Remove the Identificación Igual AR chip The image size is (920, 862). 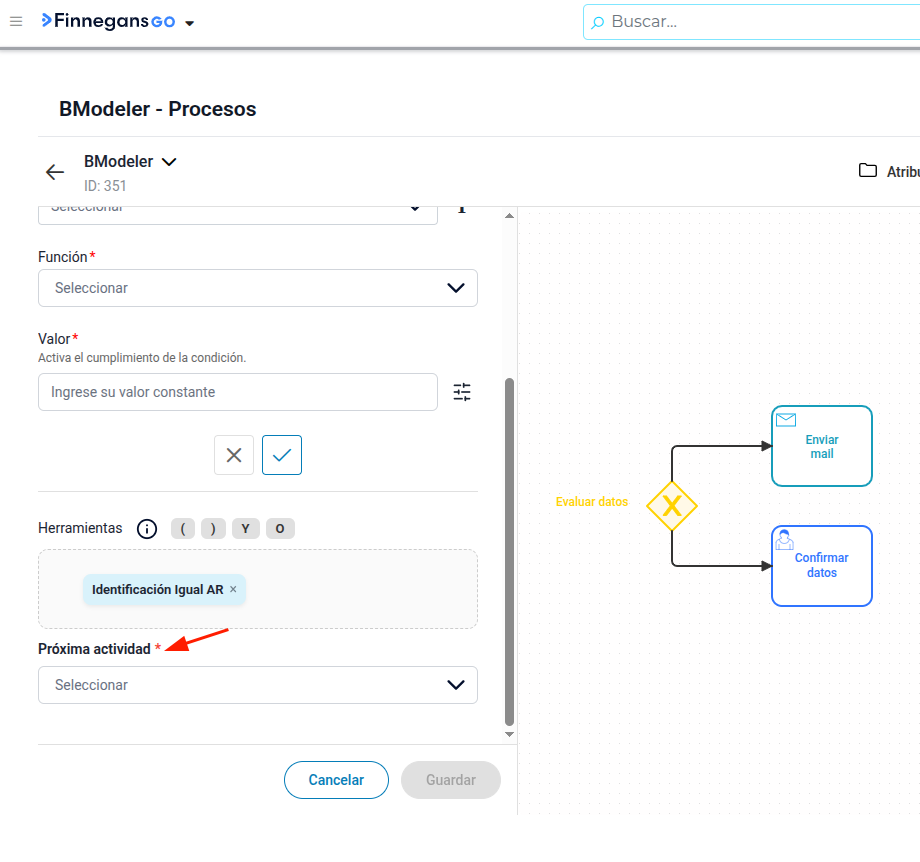click(x=233, y=589)
